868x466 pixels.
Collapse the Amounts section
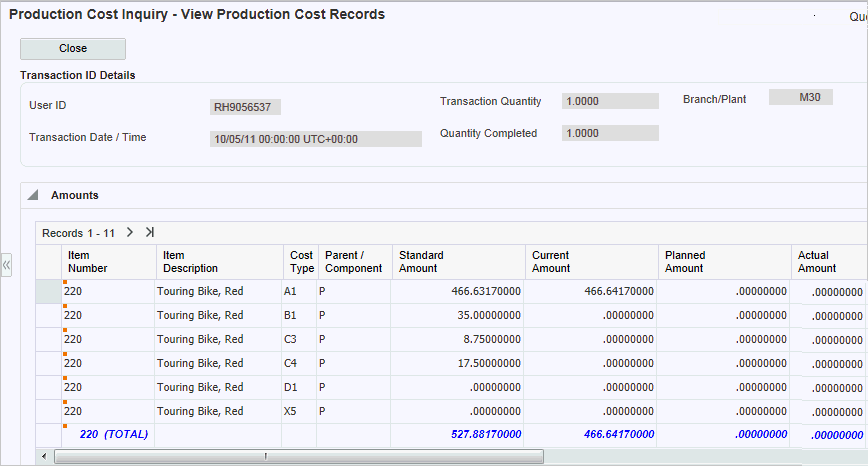pyautogui.click(x=33, y=195)
